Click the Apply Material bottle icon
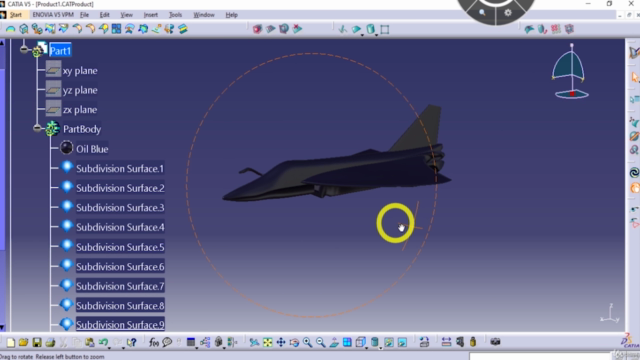 click(x=473, y=342)
